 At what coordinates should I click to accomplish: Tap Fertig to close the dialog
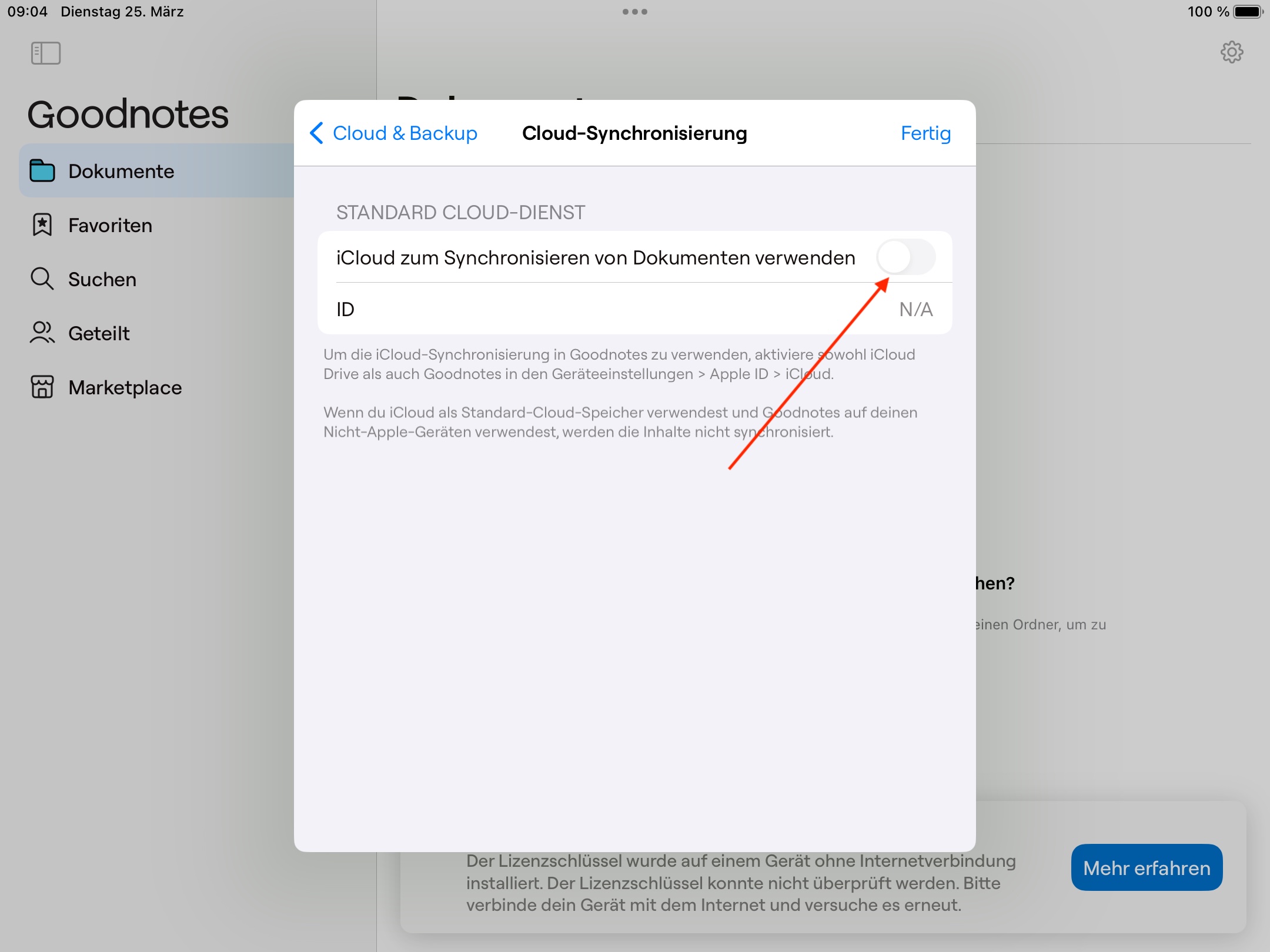(x=925, y=133)
